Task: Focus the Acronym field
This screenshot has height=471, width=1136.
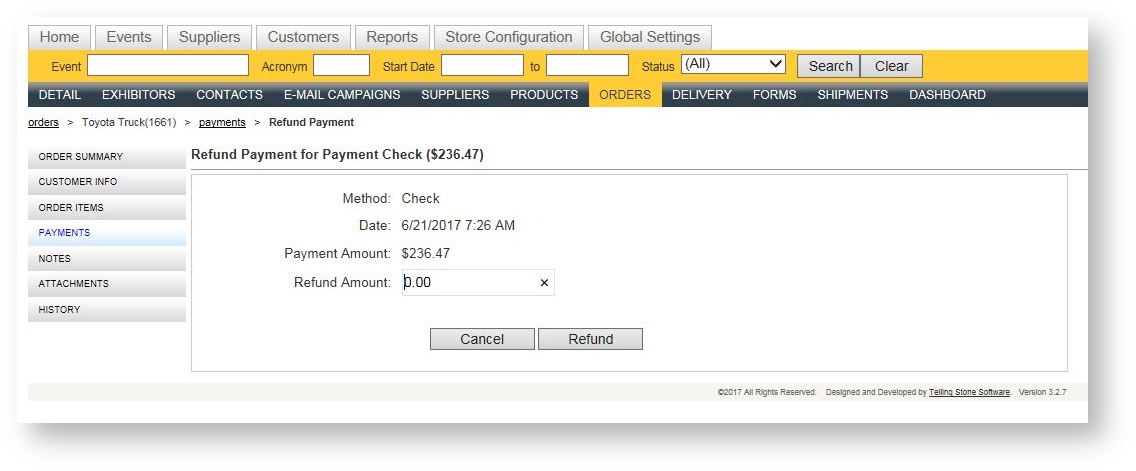Action: click(341, 65)
